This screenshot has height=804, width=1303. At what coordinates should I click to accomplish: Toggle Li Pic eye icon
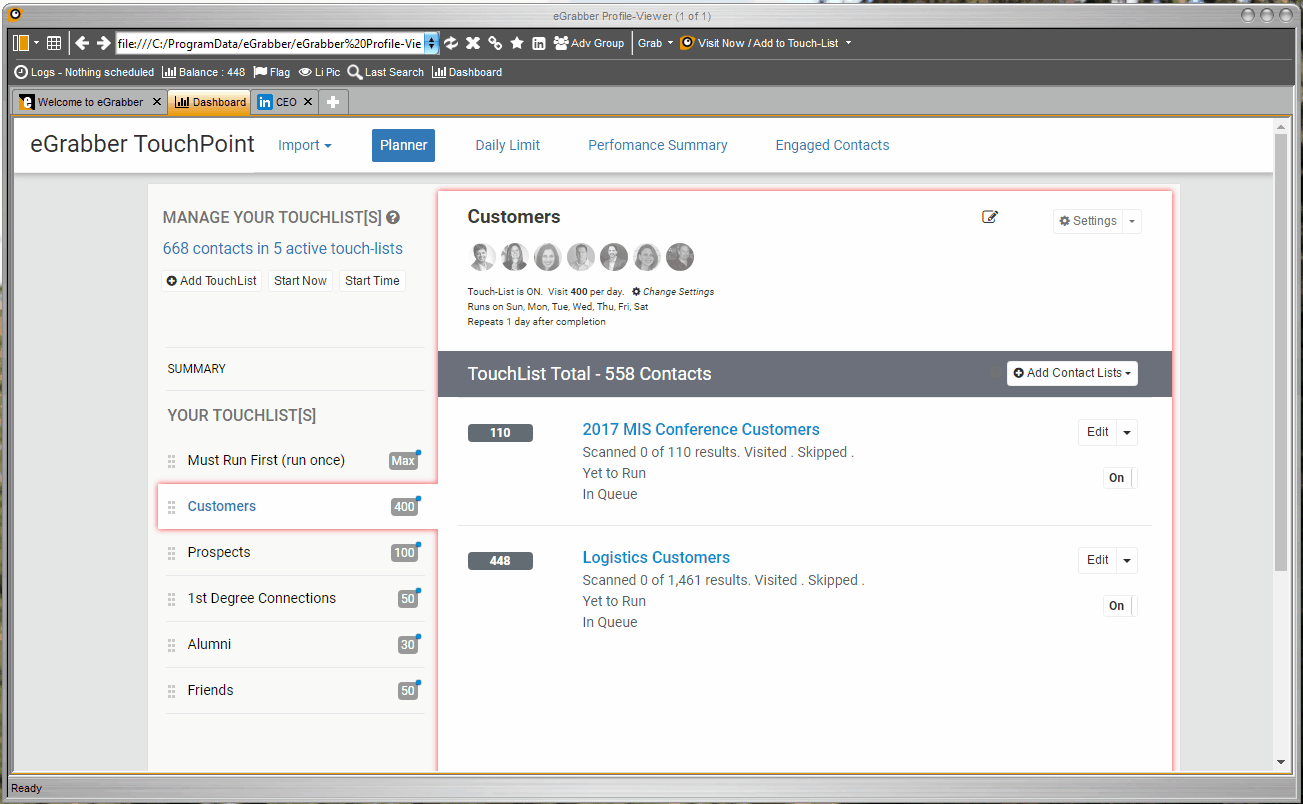(x=319, y=72)
